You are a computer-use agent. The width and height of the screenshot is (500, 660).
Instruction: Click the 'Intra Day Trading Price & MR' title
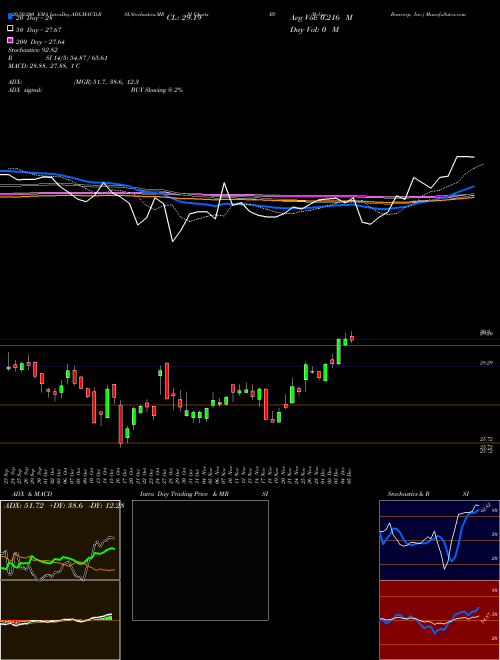pyautogui.click(x=184, y=494)
